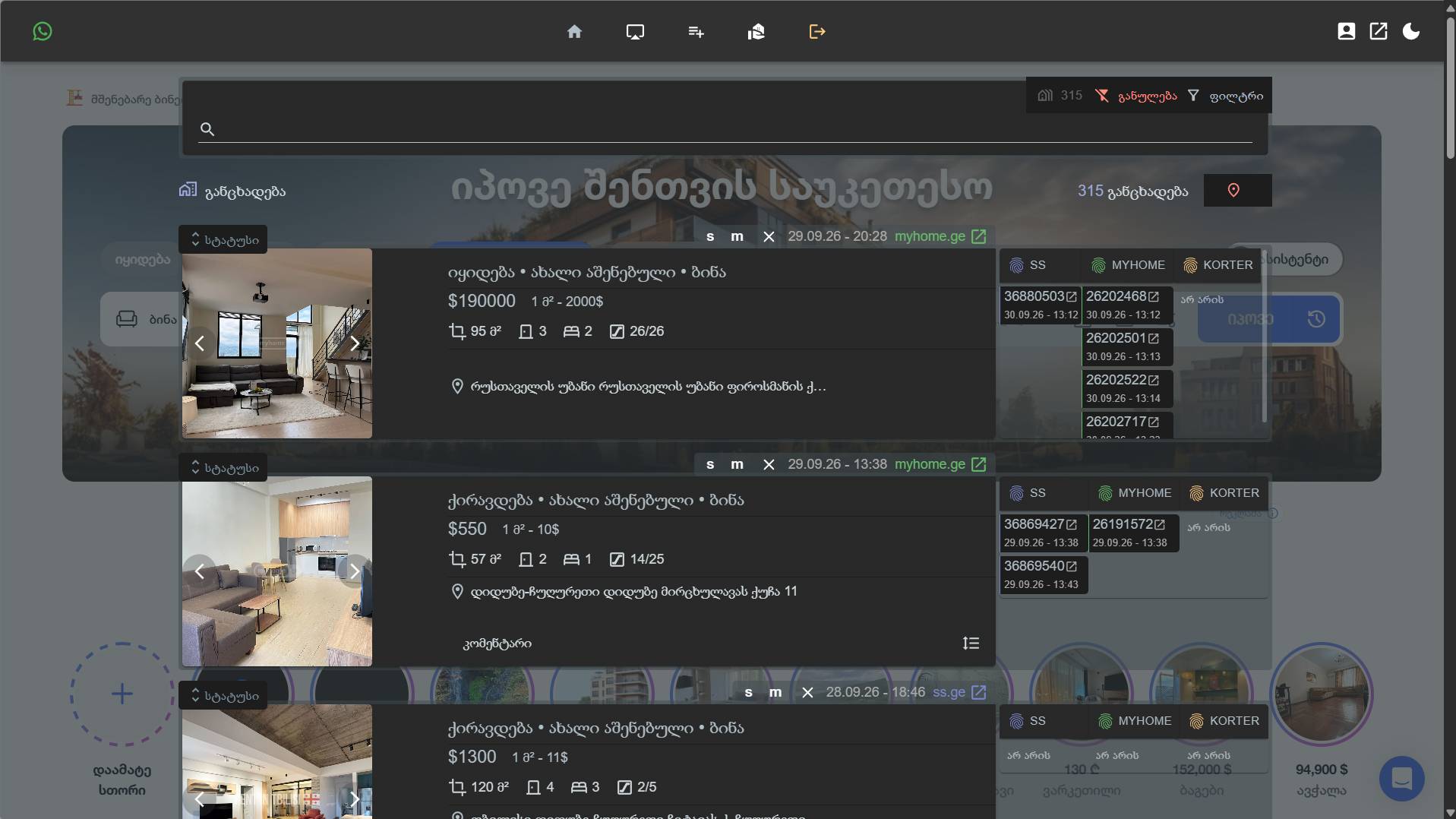Click the playlist add icon

696,31
